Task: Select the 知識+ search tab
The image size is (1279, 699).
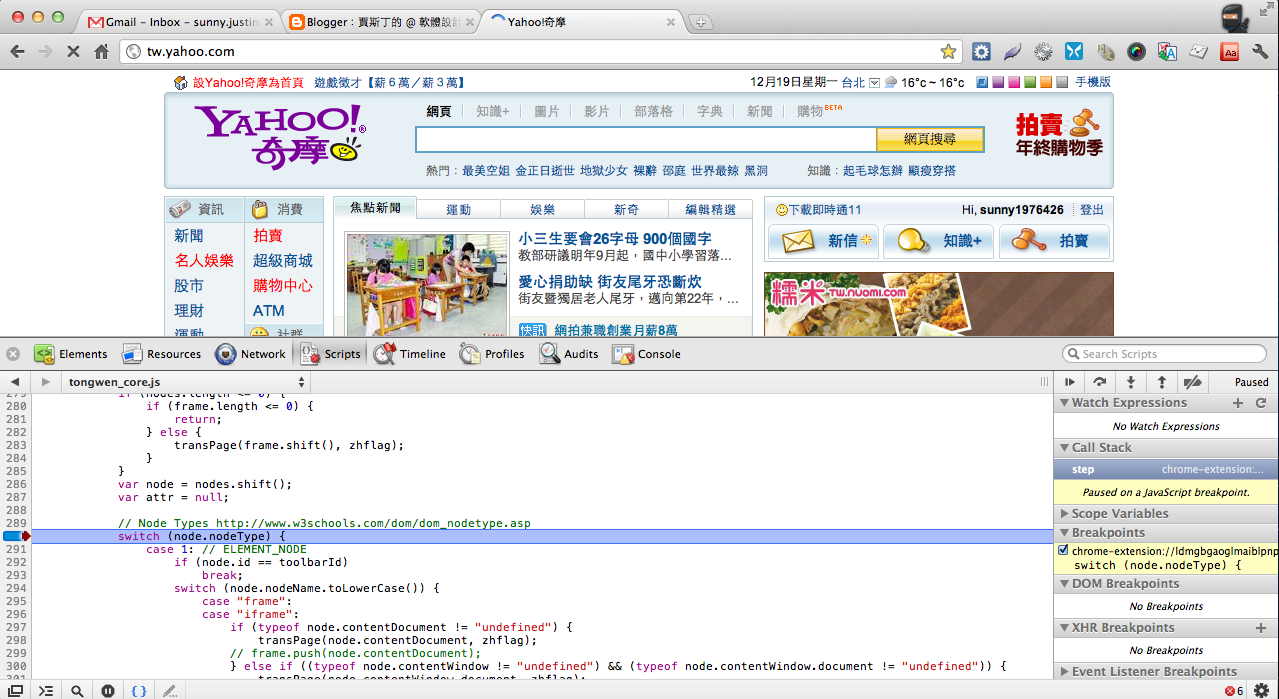Action: (x=492, y=111)
